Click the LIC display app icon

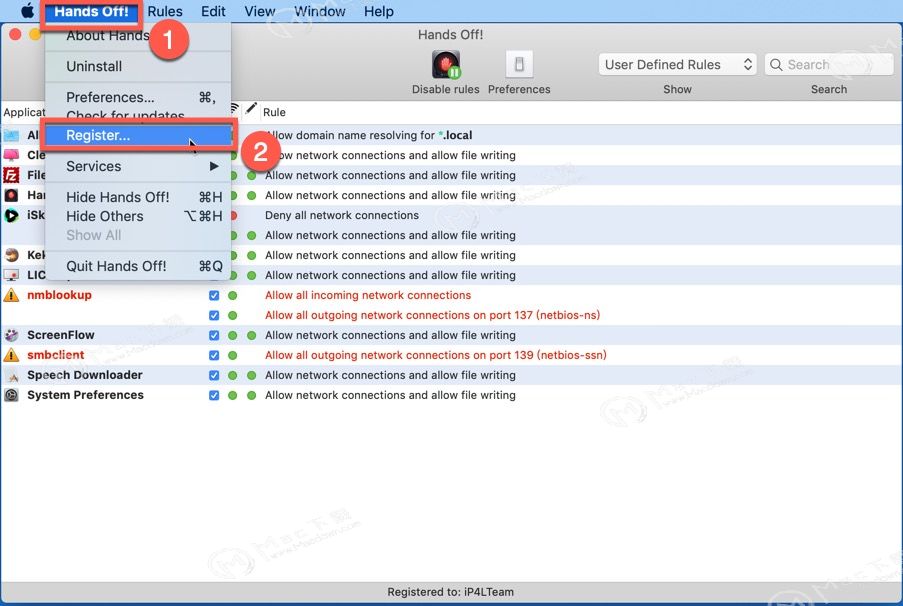(x=11, y=275)
